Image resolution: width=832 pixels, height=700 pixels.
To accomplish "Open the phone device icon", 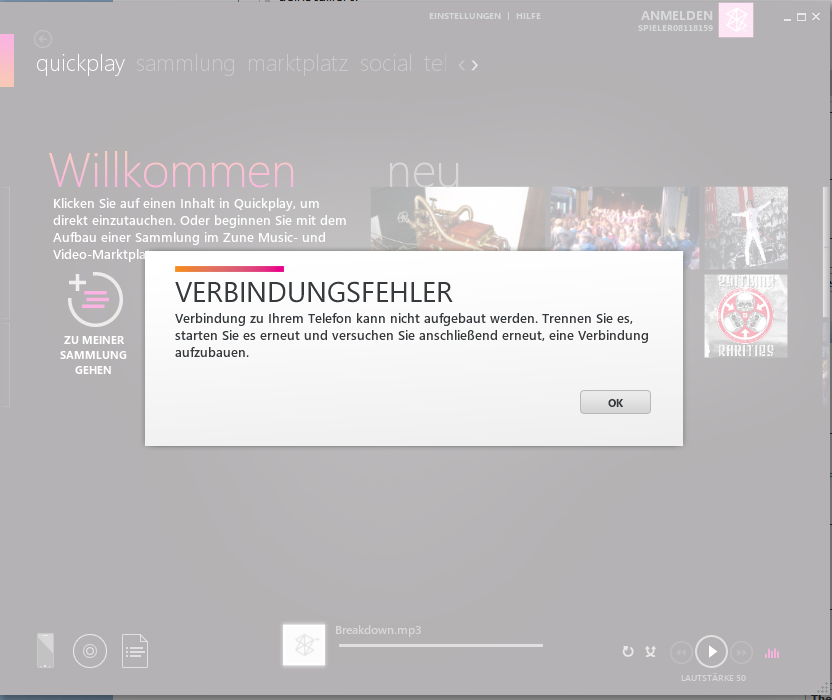I will point(46,651).
